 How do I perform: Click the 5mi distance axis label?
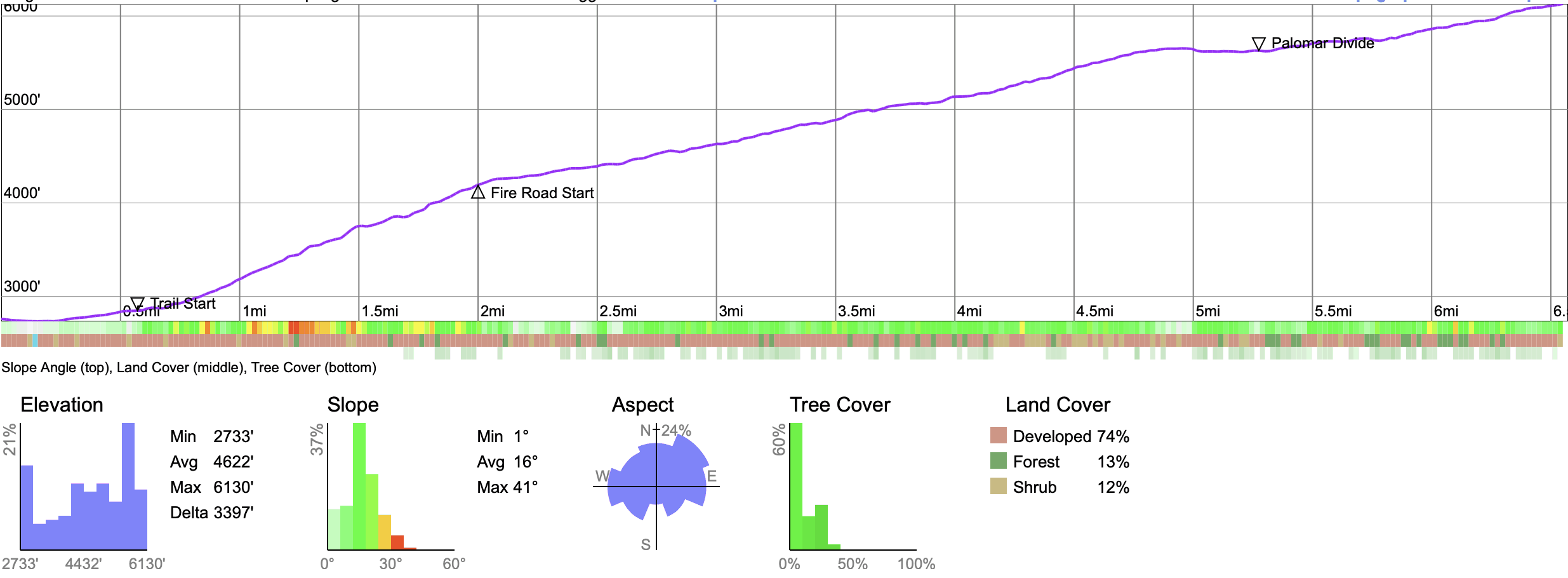pyautogui.click(x=1207, y=311)
